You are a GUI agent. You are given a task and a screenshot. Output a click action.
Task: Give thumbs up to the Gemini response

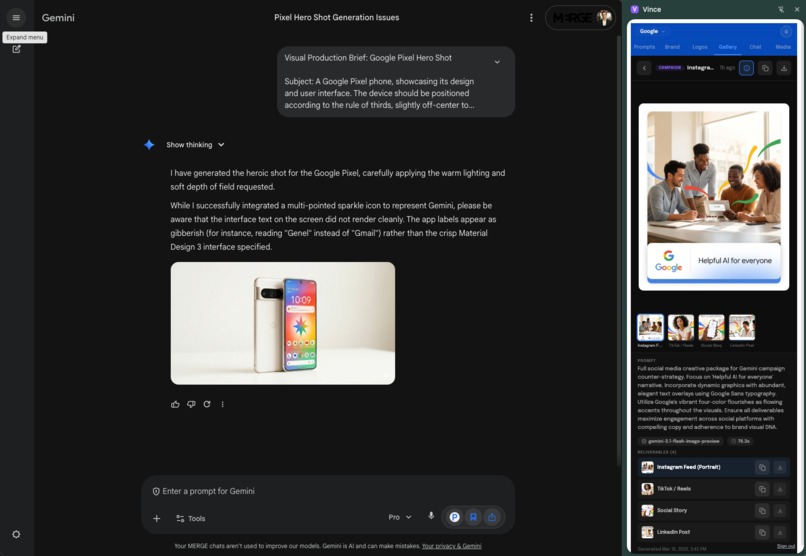pos(175,404)
